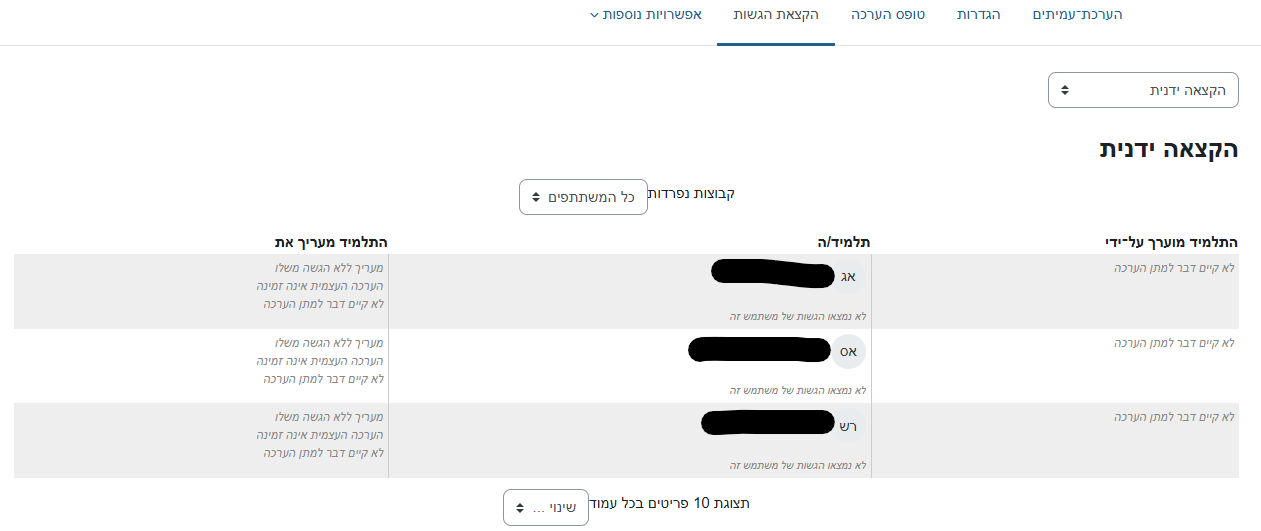The height and width of the screenshot is (531, 1261).
Task: Select the הקצאת הגשות tab
Action: [776, 15]
